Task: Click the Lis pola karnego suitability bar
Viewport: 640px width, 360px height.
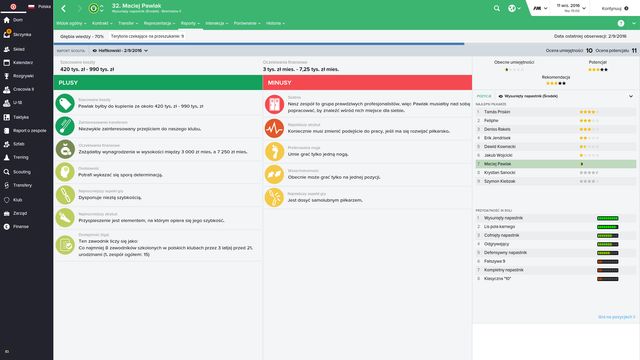Action: [607, 227]
